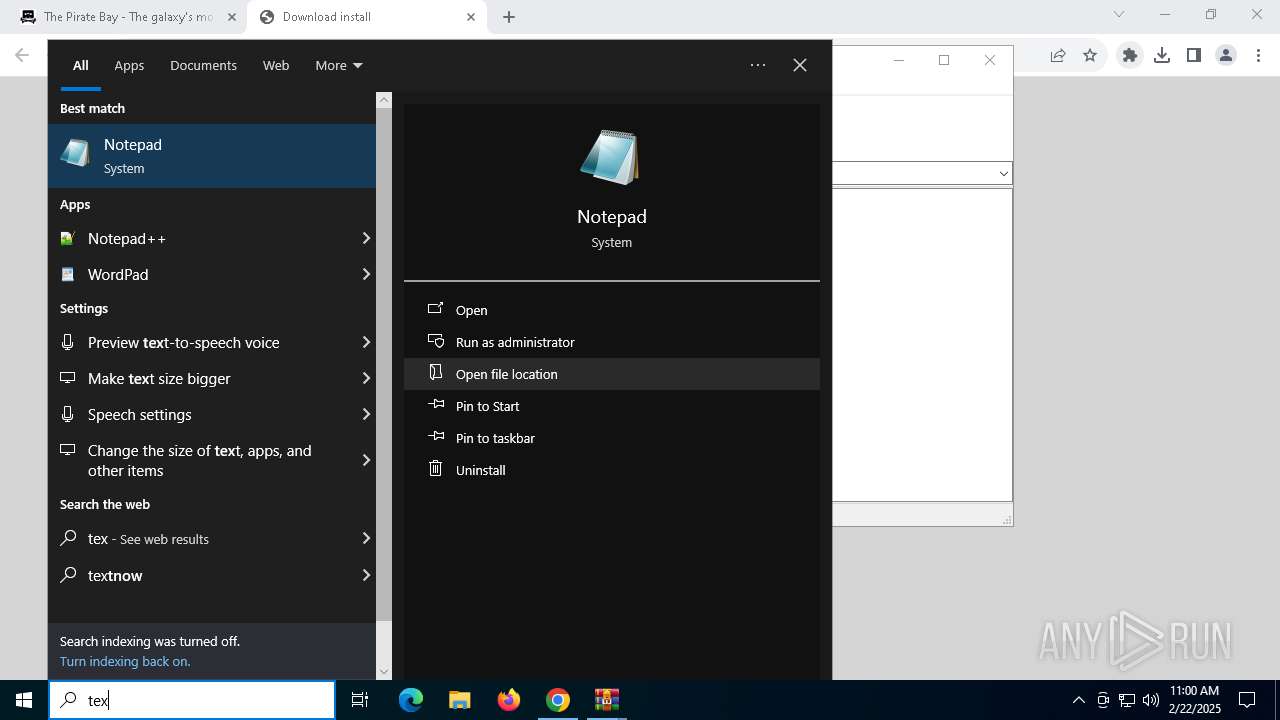Switch to the Web search tab
This screenshot has height=720, width=1280.
tap(276, 65)
